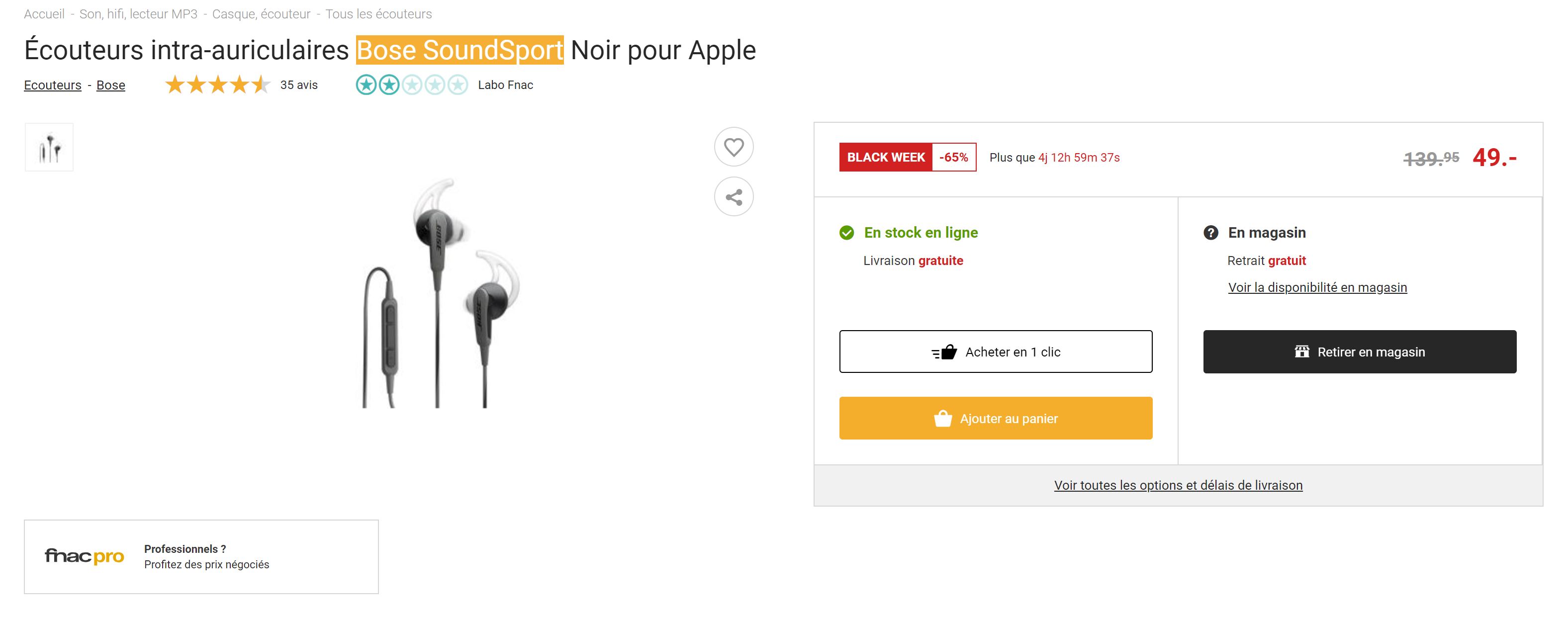
Task: Go to Accueil in the breadcrumb
Action: coord(44,14)
